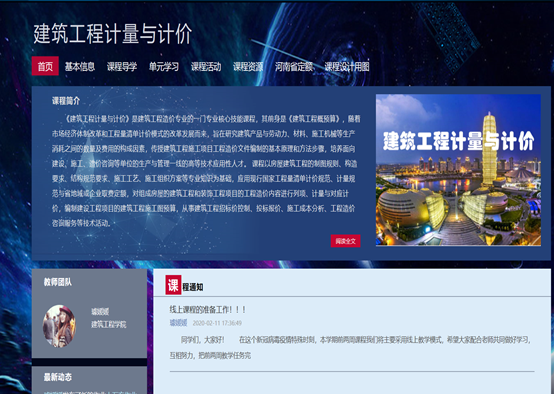Select the 单元学习 menu item
This screenshot has height=394, width=554.
click(164, 66)
